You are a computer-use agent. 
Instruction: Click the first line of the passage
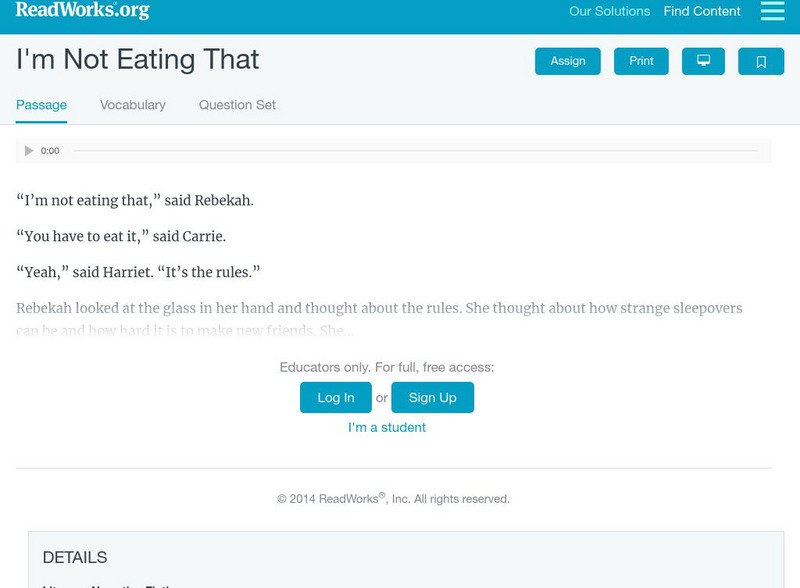[135, 200]
